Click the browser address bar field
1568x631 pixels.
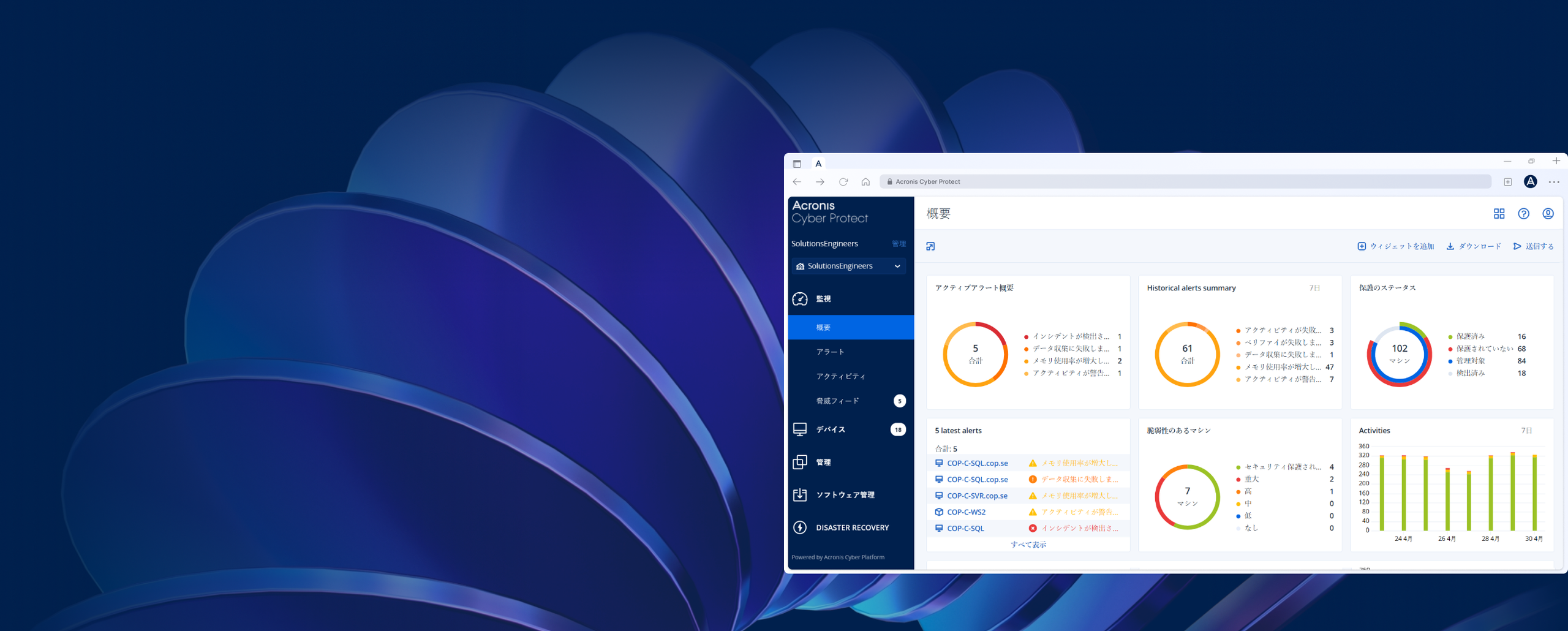[x=1185, y=182]
